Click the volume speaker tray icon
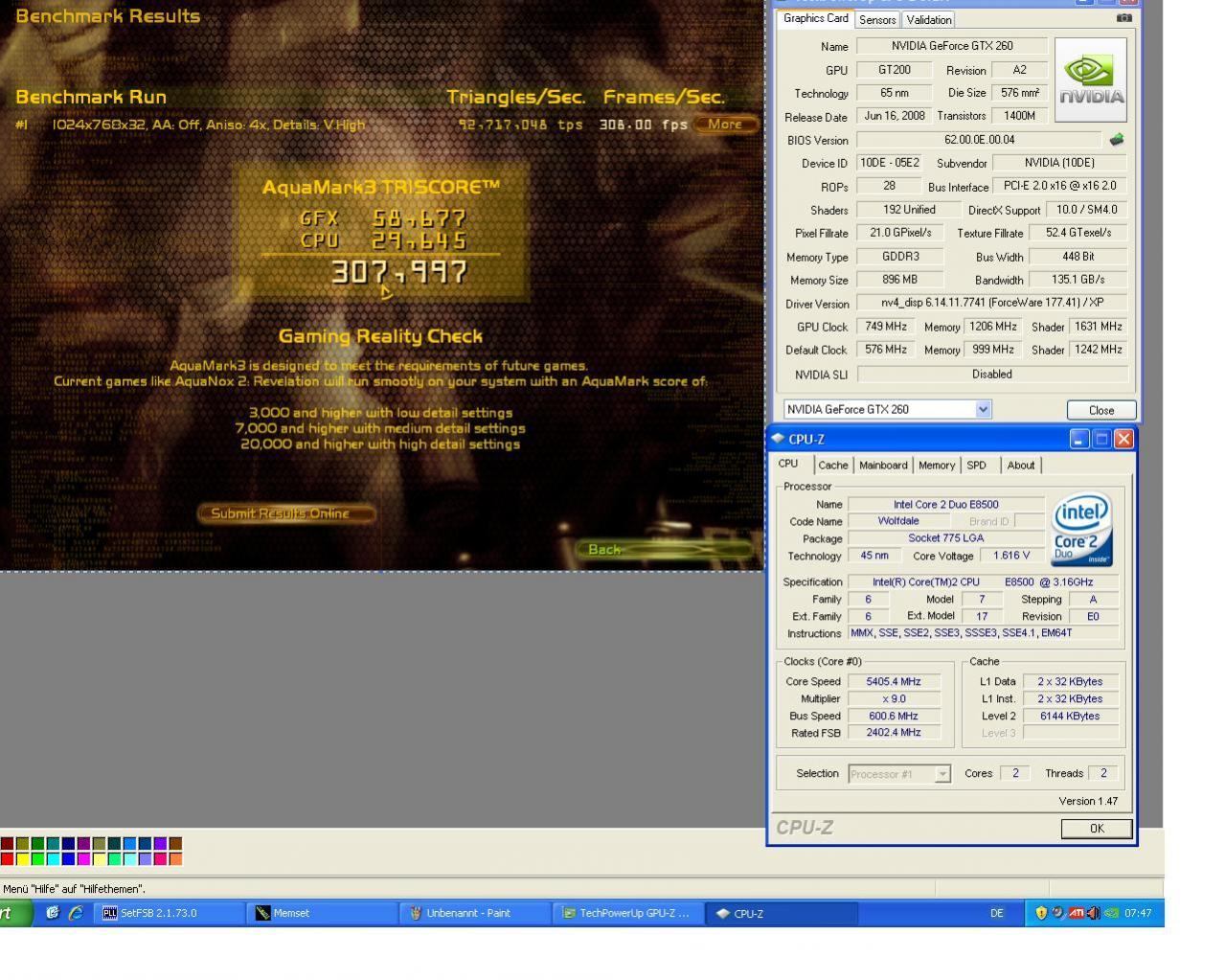This screenshot has width=1225, height=980. 1093,913
